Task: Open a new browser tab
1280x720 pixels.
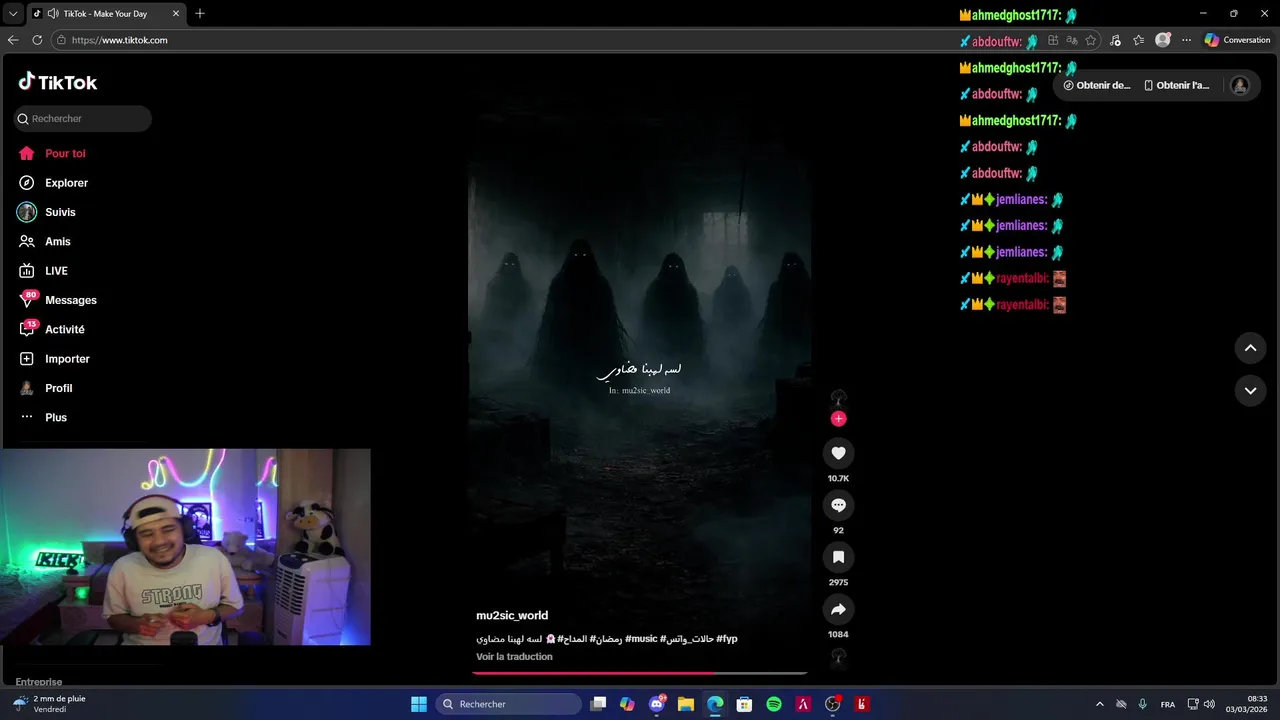Action: (200, 14)
